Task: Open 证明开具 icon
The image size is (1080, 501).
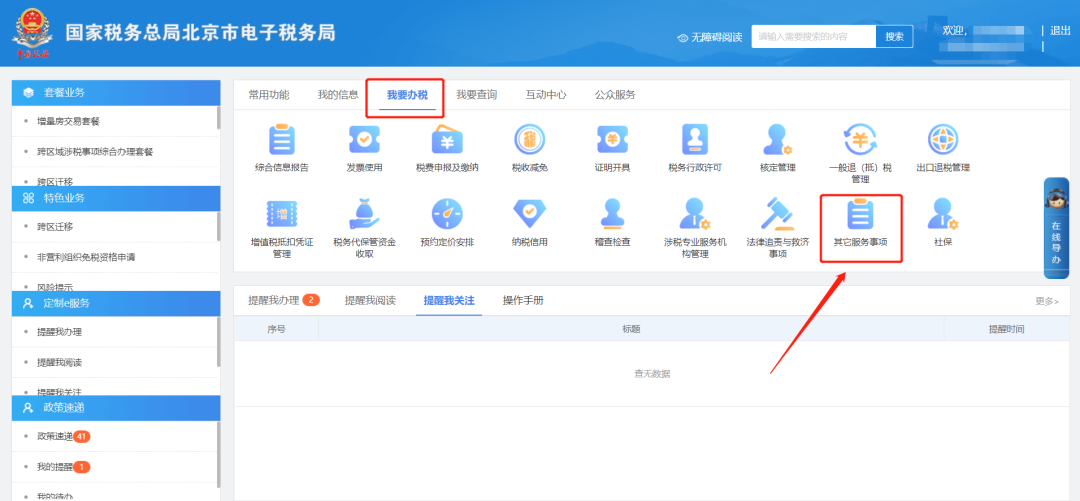Action: (612, 140)
